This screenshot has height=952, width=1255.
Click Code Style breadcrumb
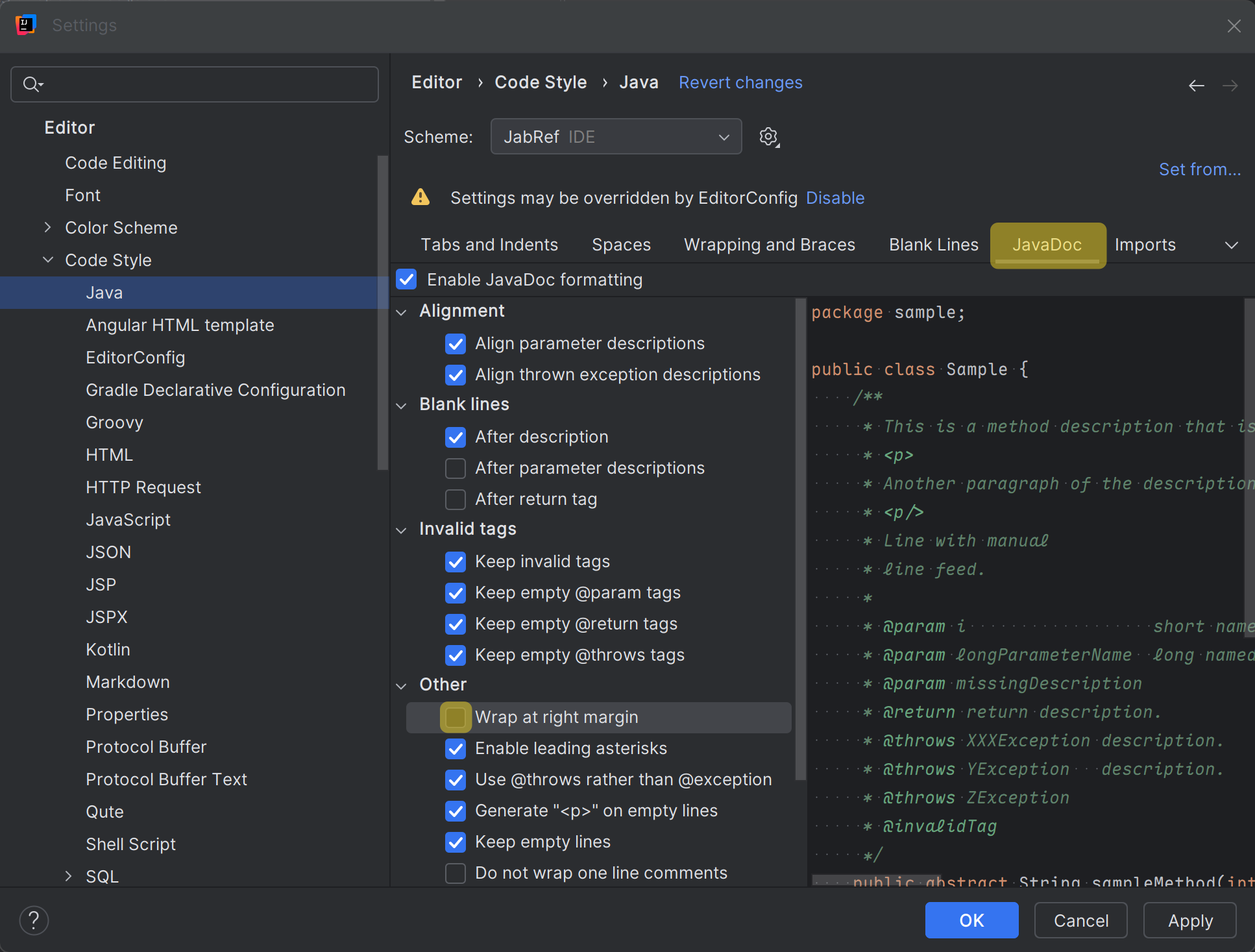tap(541, 82)
